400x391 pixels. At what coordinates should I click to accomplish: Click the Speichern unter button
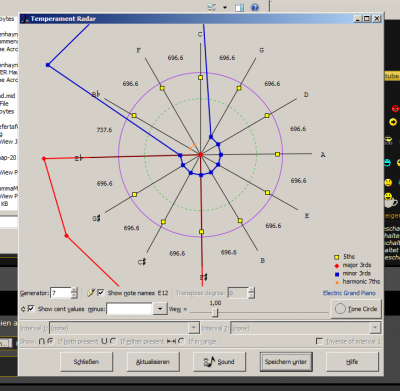click(286, 362)
